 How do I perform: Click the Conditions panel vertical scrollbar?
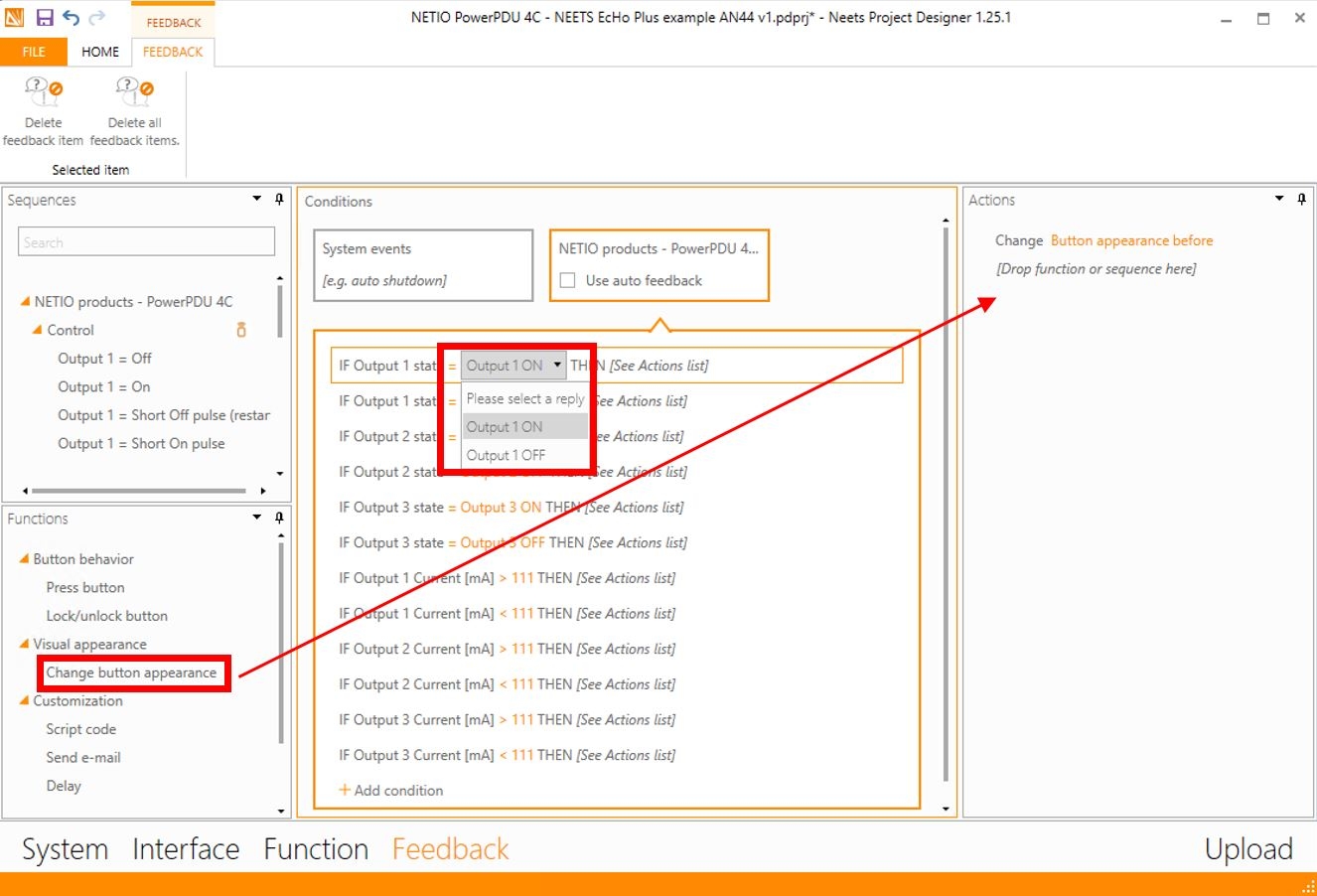[x=945, y=504]
